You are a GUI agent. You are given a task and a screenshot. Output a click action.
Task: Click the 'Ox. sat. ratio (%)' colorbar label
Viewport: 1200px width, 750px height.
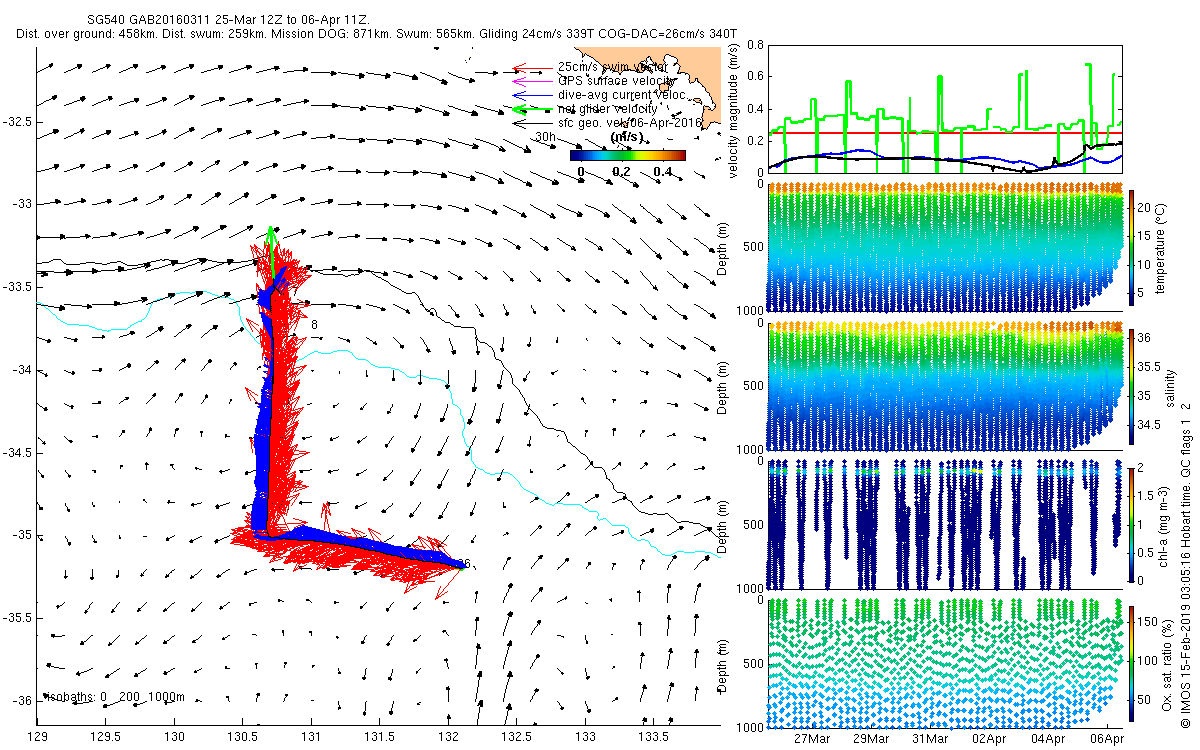click(x=1168, y=664)
